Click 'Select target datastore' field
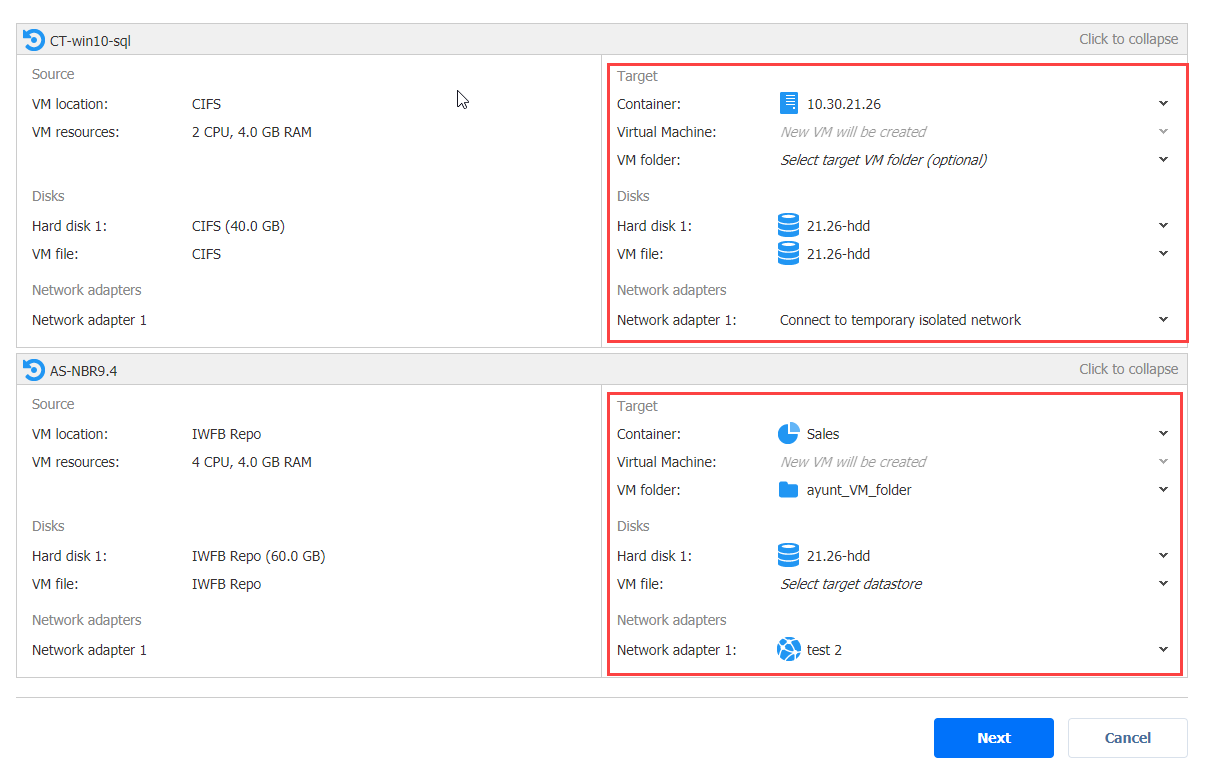Viewport: 1207px width, 771px height. pos(851,584)
